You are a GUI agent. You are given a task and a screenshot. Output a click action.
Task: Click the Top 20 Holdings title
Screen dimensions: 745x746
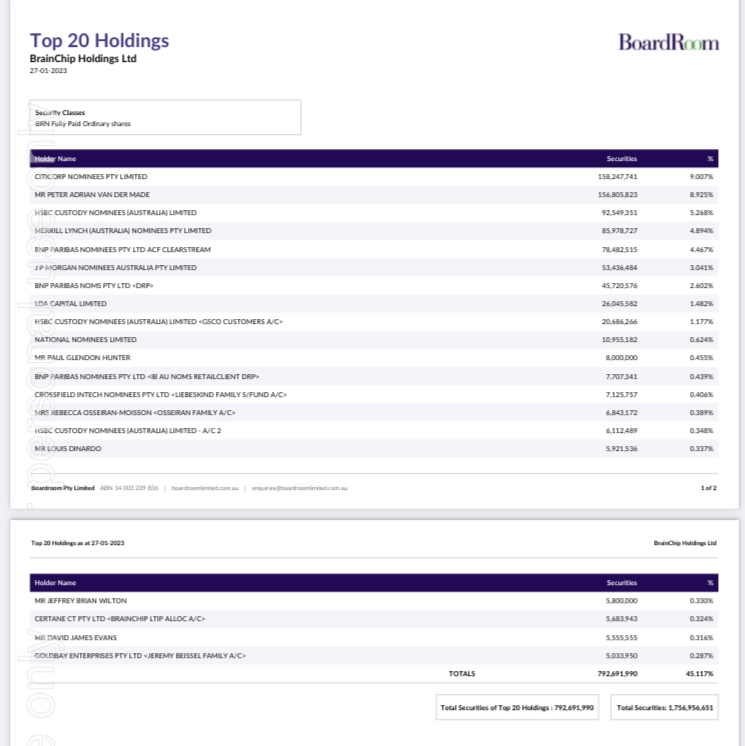coord(99,40)
